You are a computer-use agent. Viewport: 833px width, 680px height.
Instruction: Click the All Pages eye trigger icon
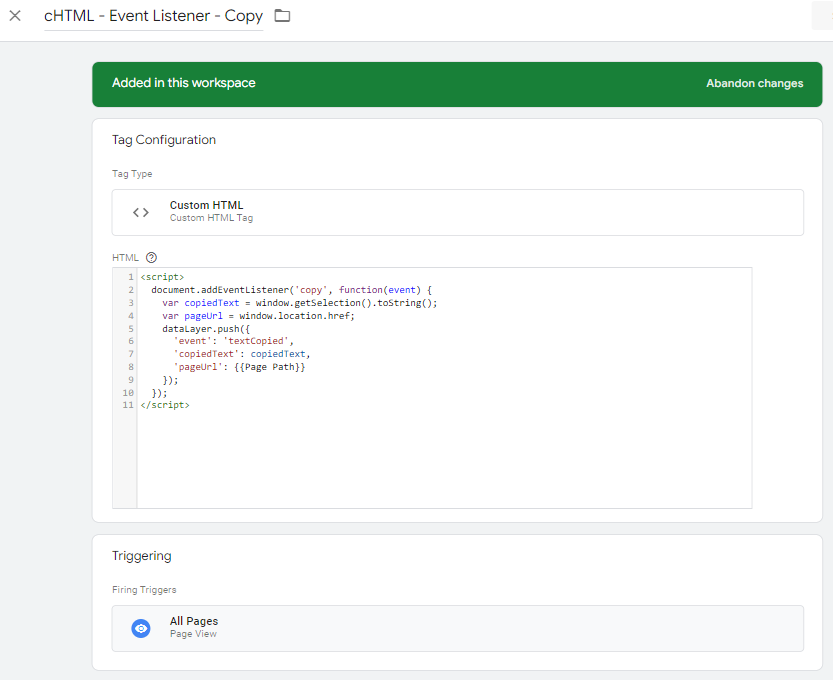pyautogui.click(x=141, y=628)
